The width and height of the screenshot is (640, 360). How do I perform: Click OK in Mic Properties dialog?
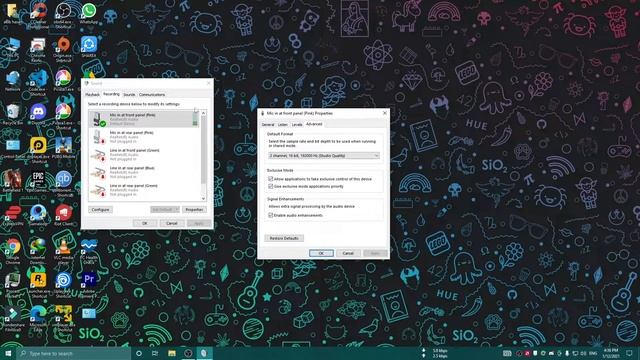(321, 253)
